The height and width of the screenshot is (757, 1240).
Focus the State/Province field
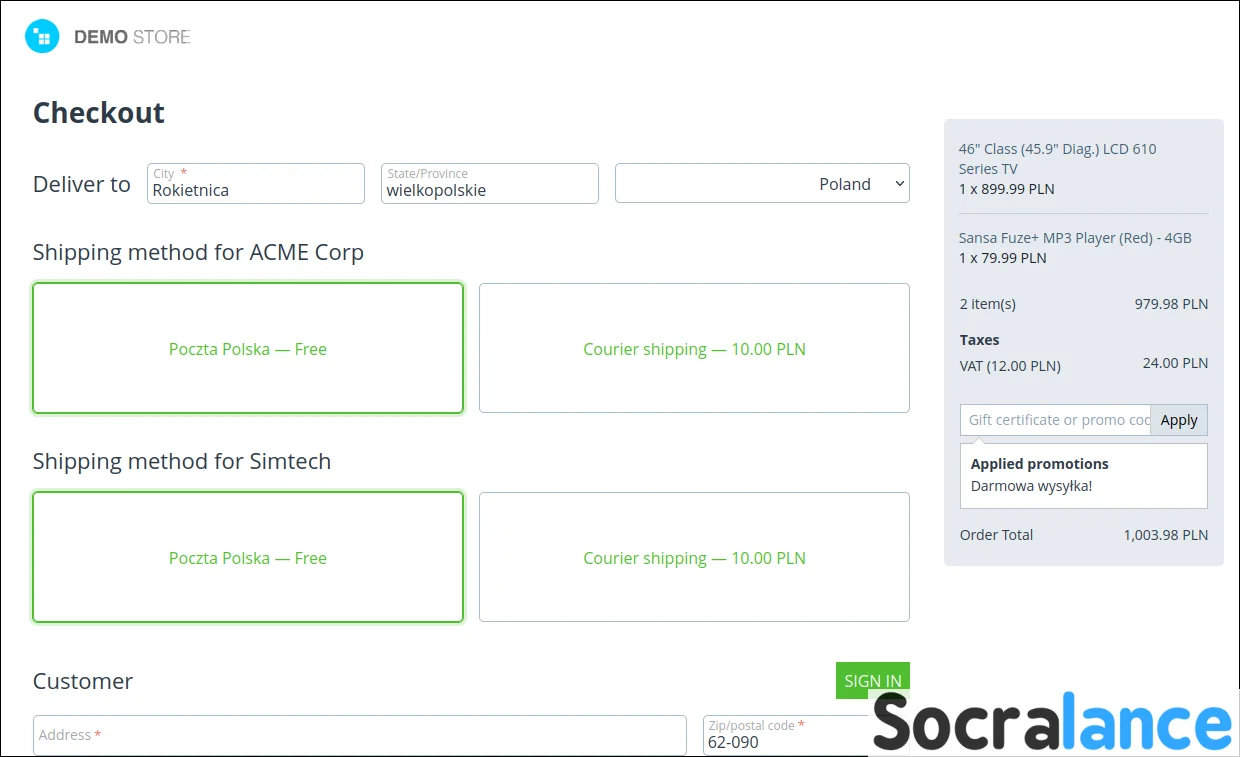pyautogui.click(x=490, y=183)
